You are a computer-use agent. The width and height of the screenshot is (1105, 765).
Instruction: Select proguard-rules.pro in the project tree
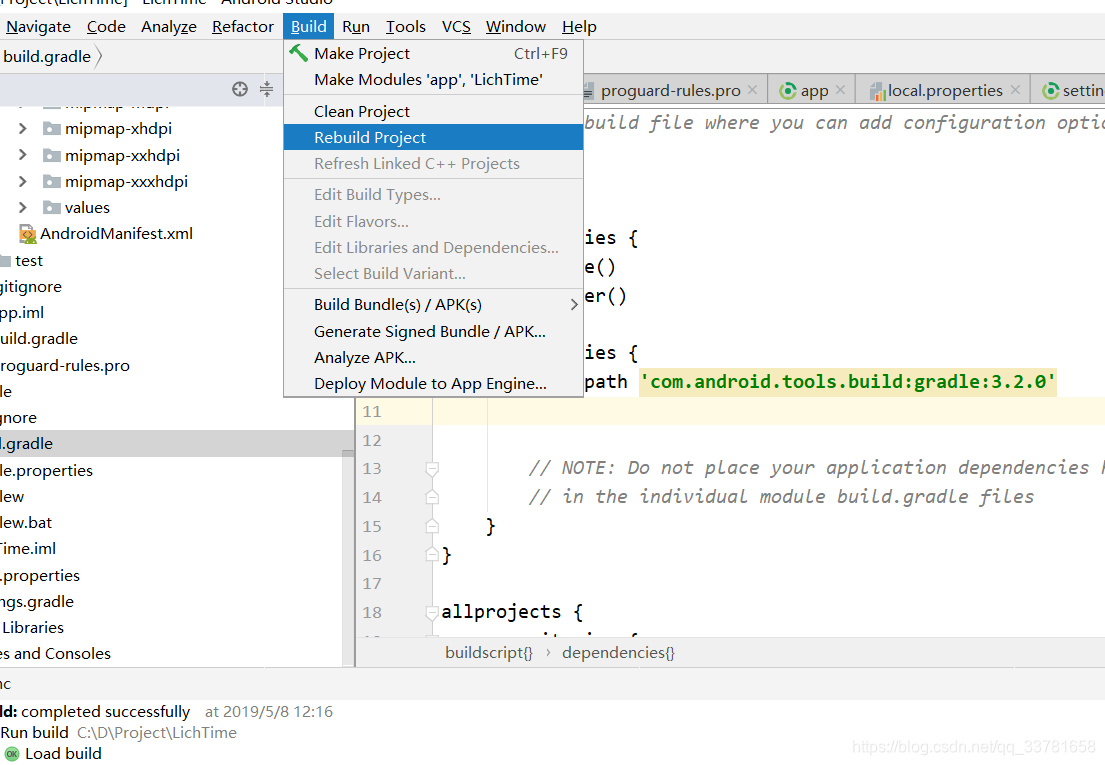click(x=65, y=366)
